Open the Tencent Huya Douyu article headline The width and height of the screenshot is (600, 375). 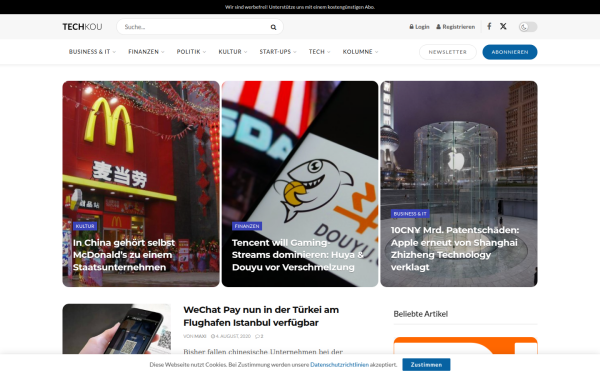297,255
